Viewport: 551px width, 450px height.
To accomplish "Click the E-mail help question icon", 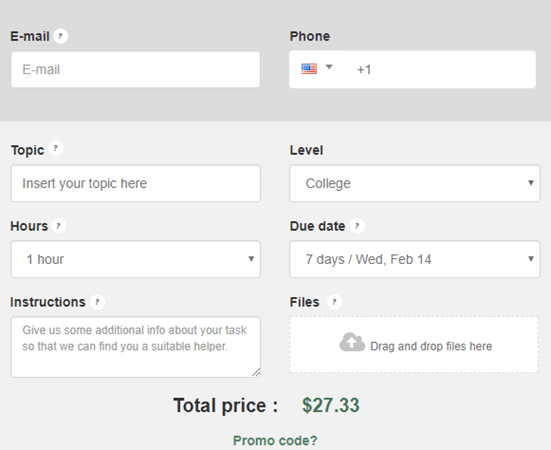I will (x=60, y=36).
